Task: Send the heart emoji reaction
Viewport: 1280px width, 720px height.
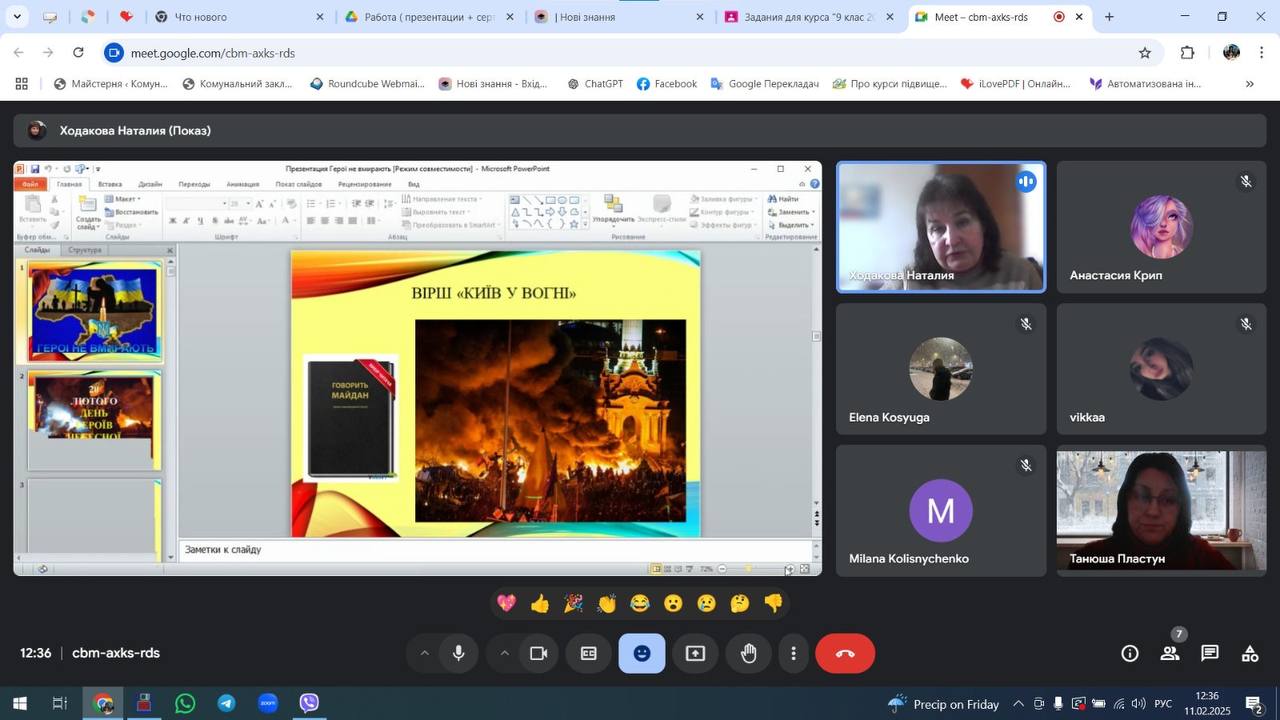Action: [507, 603]
